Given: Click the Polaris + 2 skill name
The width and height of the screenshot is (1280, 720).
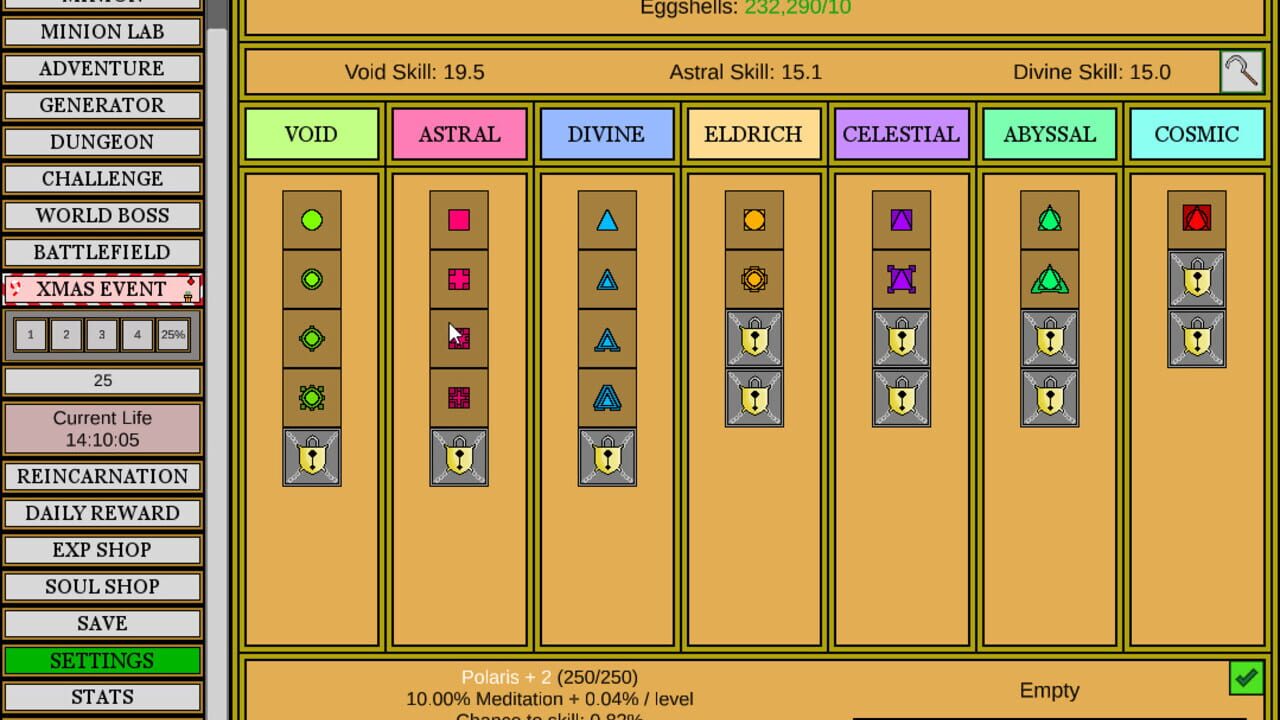Looking at the screenshot, I should (506, 677).
